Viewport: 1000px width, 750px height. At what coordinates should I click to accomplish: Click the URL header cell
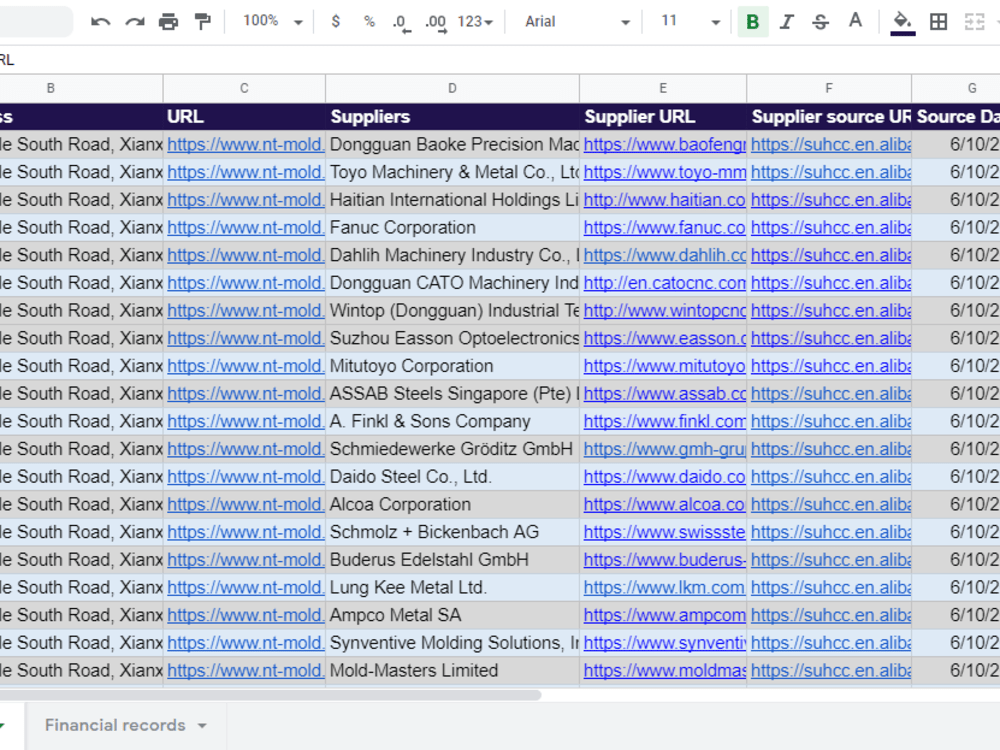point(244,117)
